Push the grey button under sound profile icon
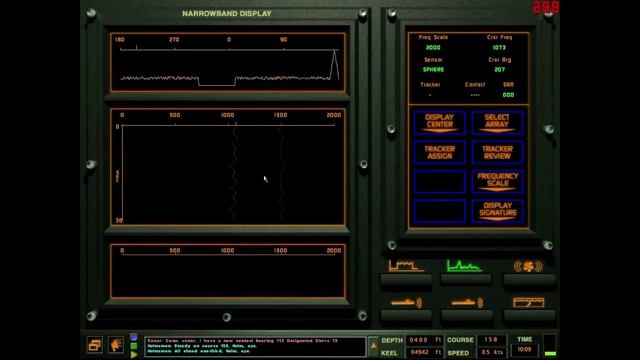 tap(529, 316)
